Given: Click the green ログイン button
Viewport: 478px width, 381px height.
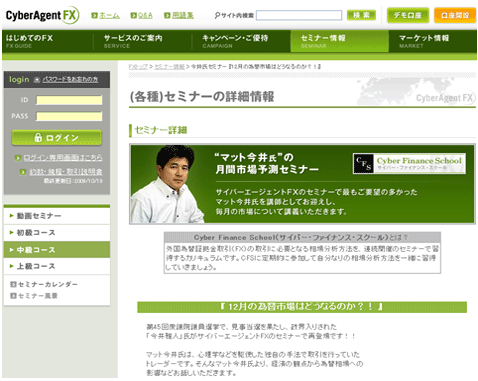Looking at the screenshot, I should tap(57, 138).
